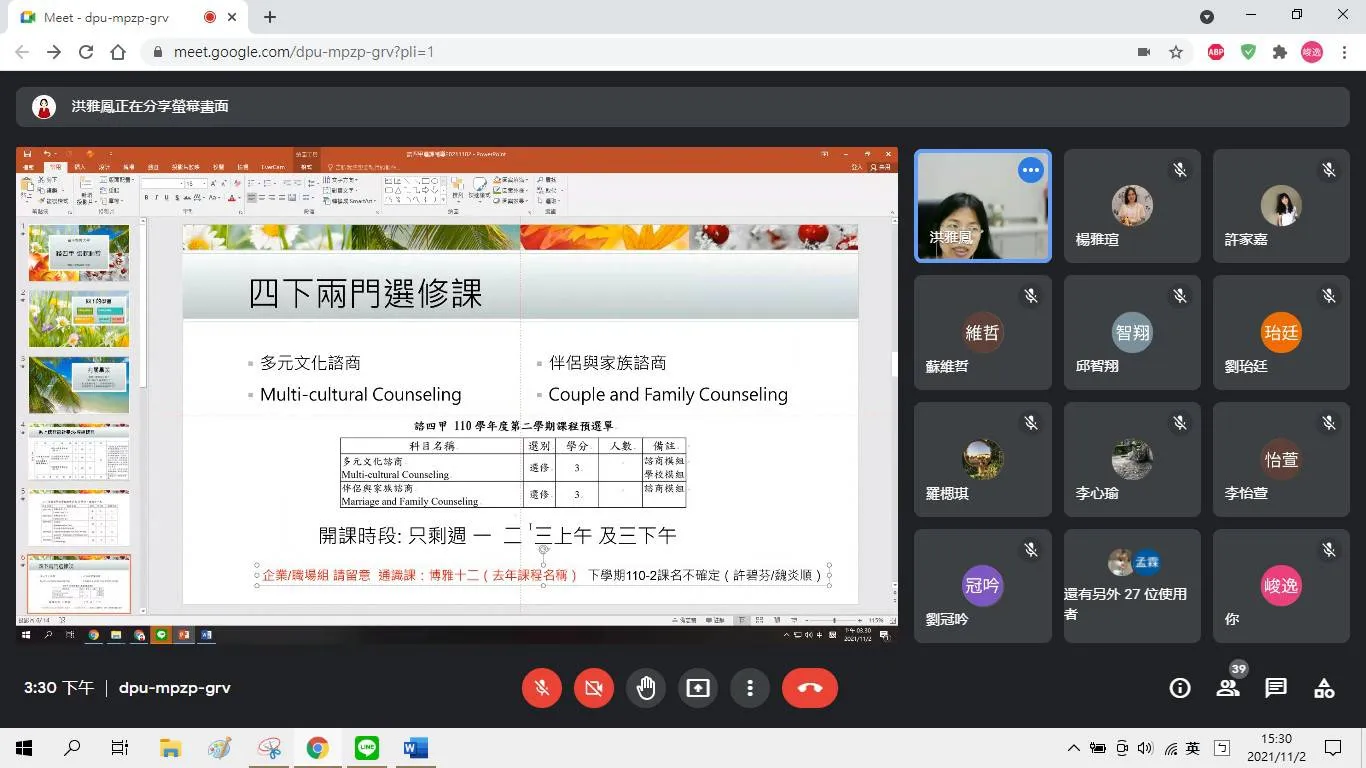The image size is (1366, 768).
Task: Reload the Meet page
Action: (x=86, y=52)
